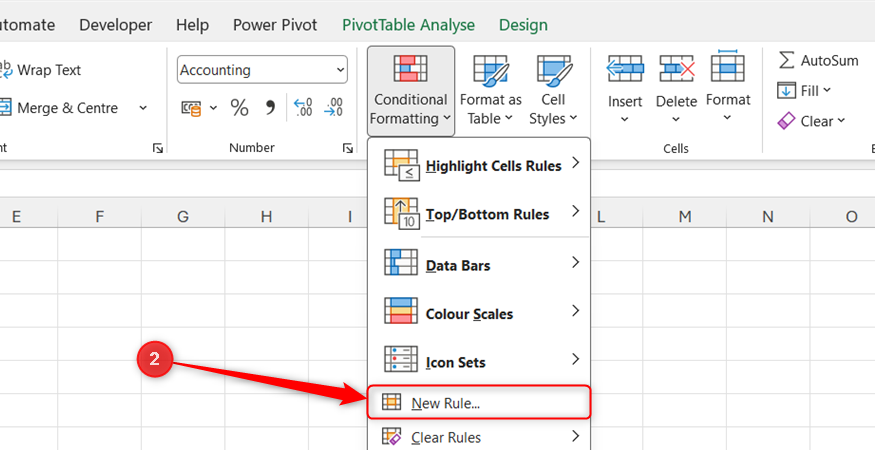The height and width of the screenshot is (450, 875).
Task: Open the Accounting number format combo box
Action: point(262,70)
